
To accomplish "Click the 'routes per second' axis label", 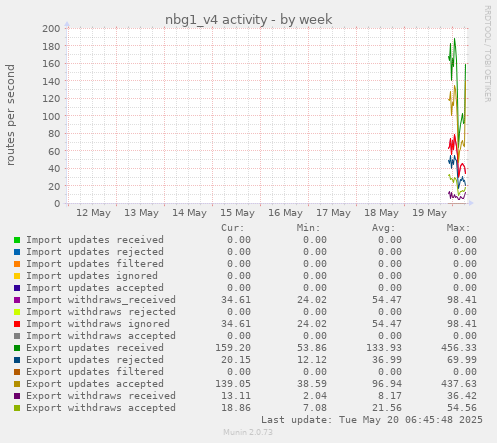I will point(10,115).
